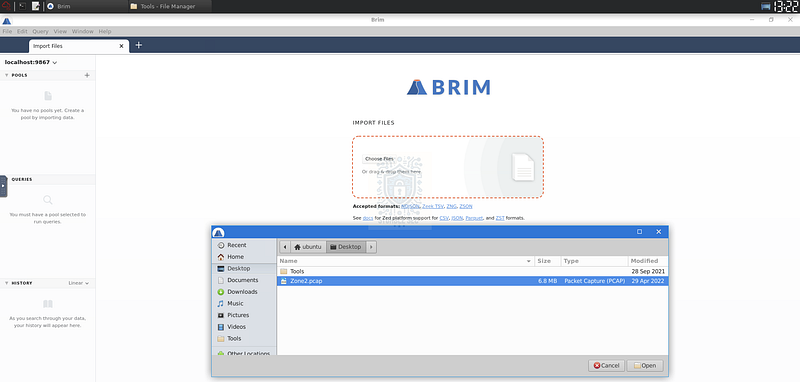Image resolution: width=800 pixels, height=382 pixels.
Task: Open Pictures in file dialog sidebar
Action: point(243,315)
